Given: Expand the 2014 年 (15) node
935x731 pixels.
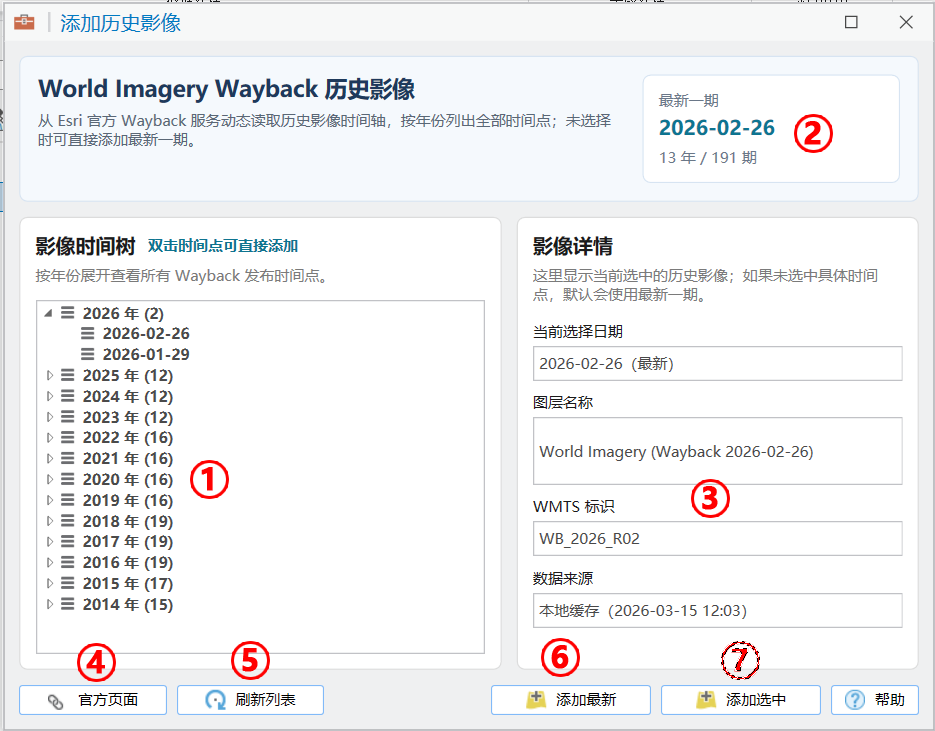Looking at the screenshot, I should coord(50,604).
